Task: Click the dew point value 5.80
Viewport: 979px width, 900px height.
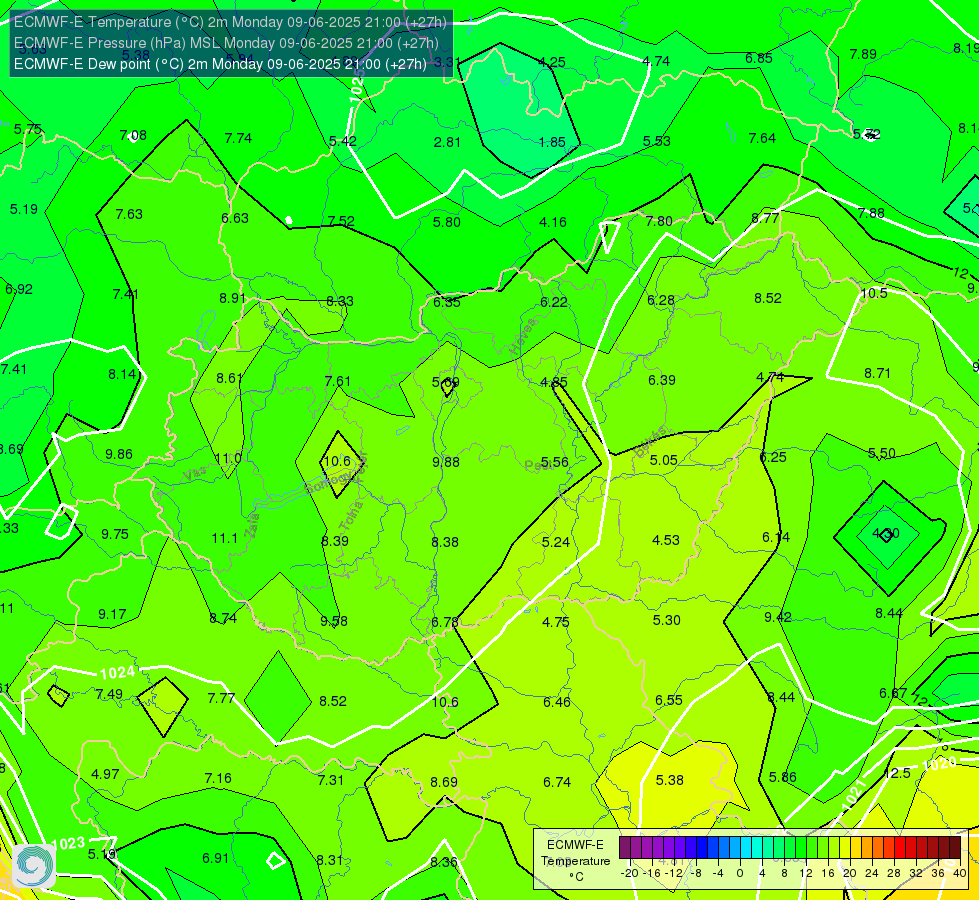Action: tap(446, 222)
